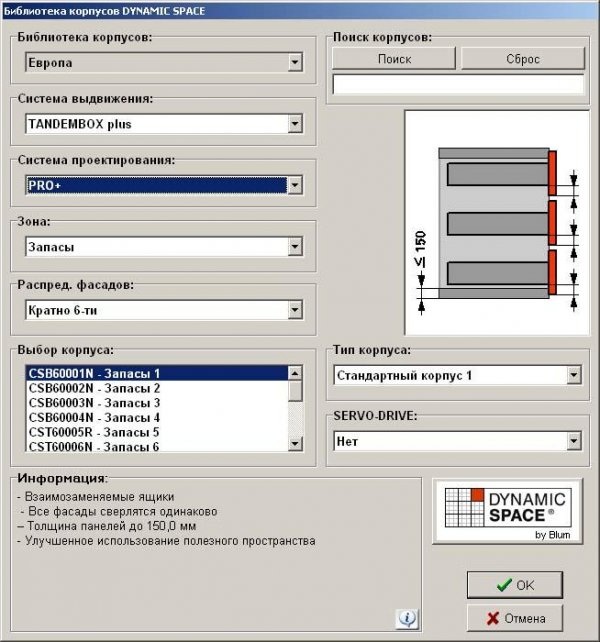Select CSB60004N - Запасы 4 in list
The height and width of the screenshot is (642, 600).
157,418
